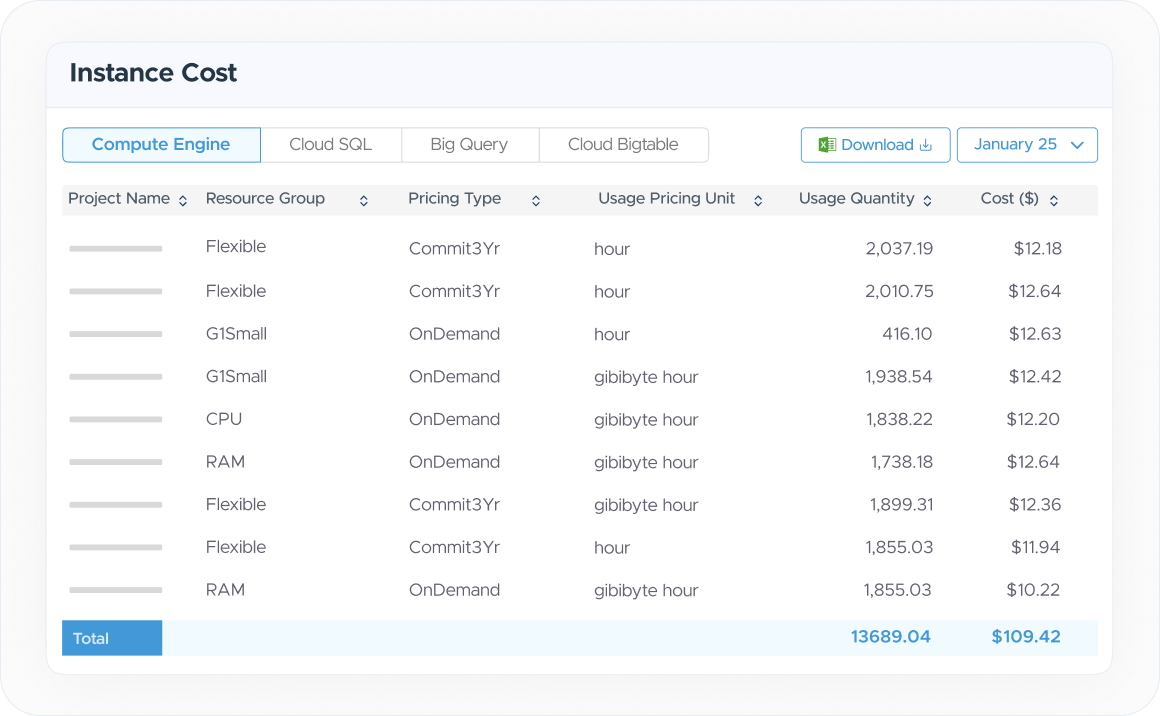This screenshot has width=1160, height=716.
Task: Select the Cloud Bigtable tab
Action: point(624,145)
